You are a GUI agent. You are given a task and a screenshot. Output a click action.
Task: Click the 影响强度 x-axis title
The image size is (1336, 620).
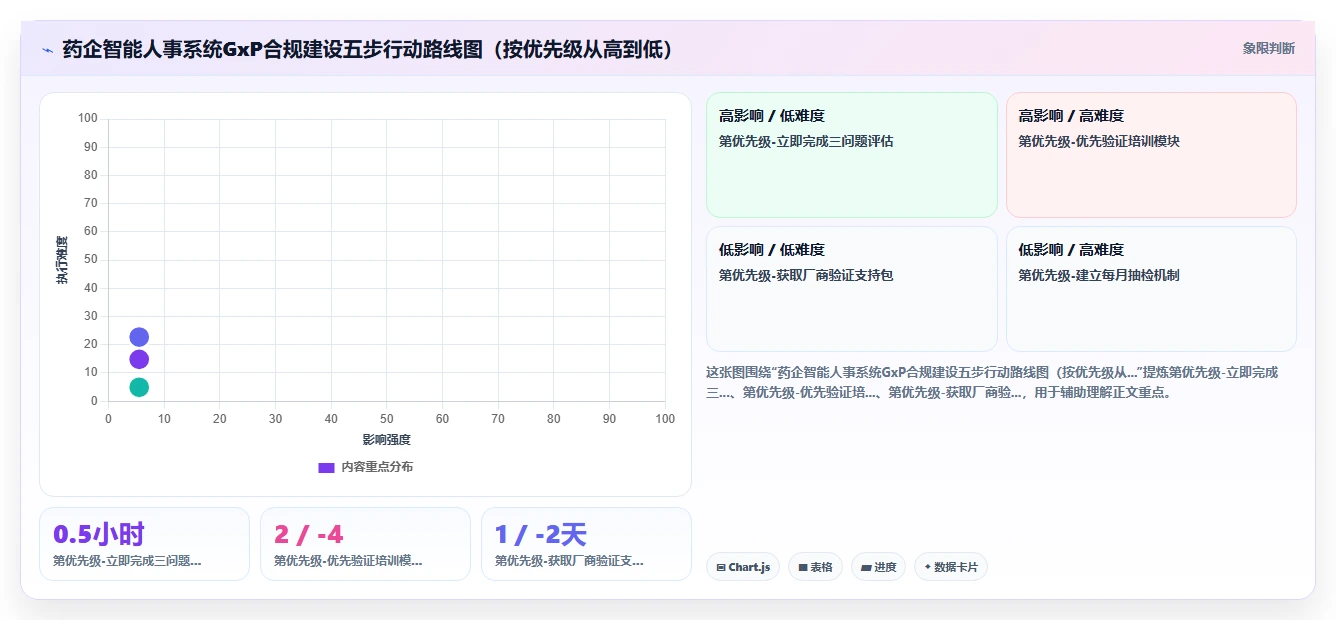coord(387,439)
